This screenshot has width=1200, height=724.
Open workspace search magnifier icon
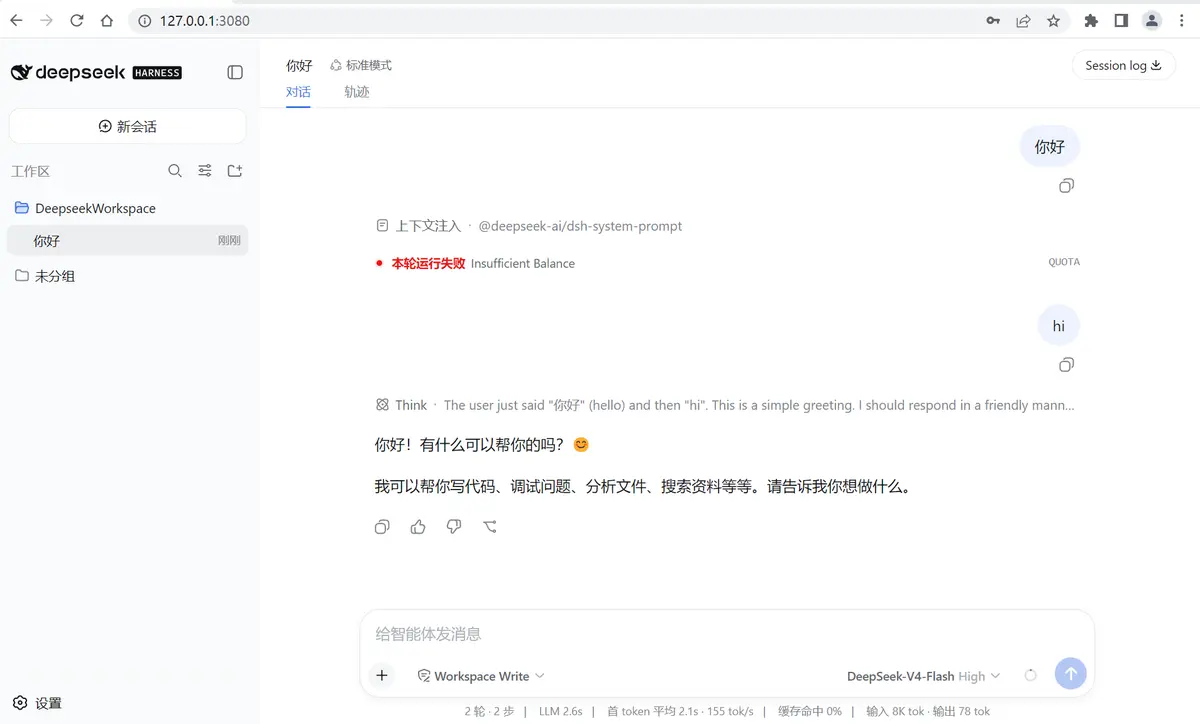pos(175,171)
